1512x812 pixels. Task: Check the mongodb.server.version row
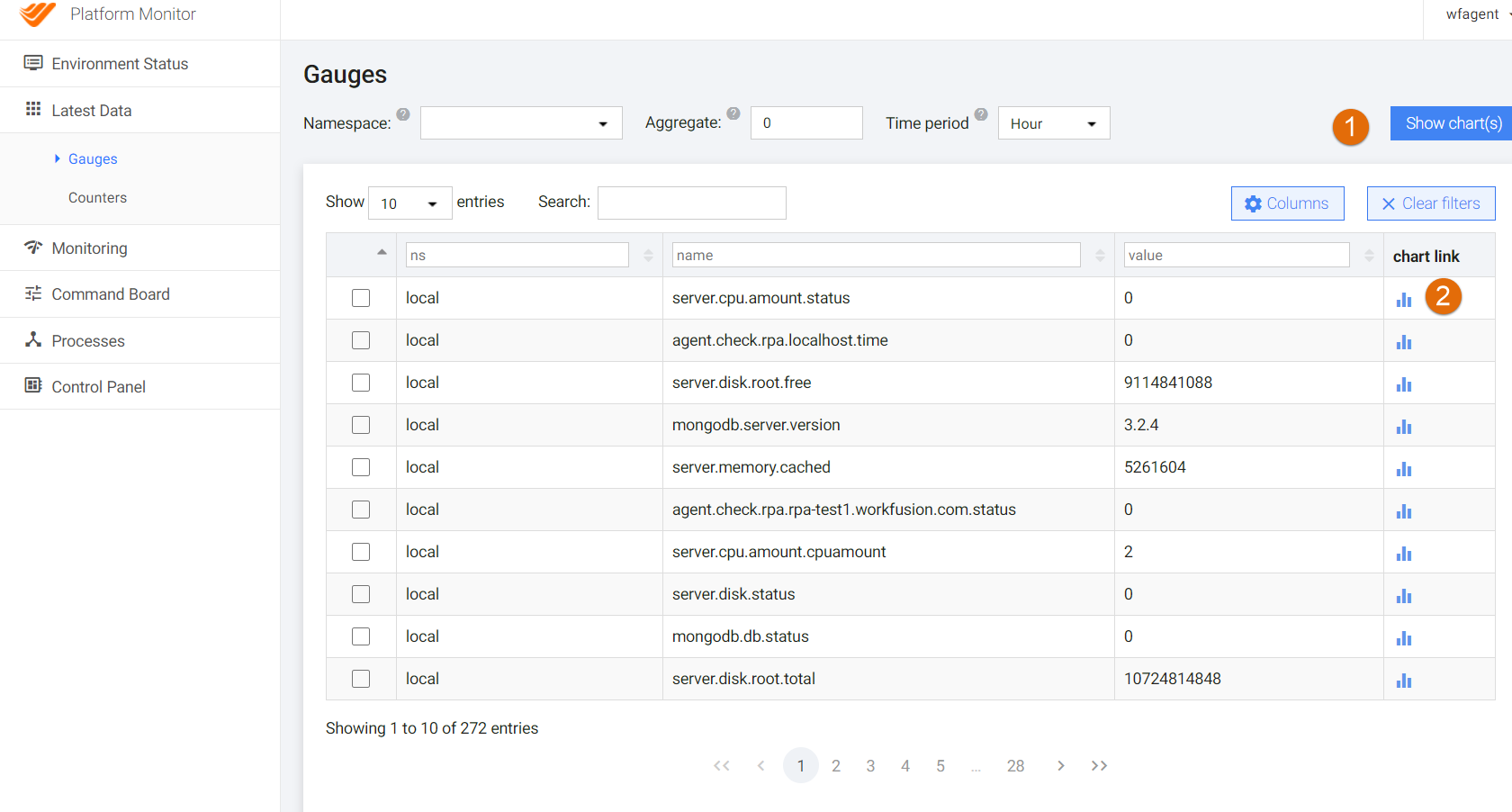coord(361,425)
